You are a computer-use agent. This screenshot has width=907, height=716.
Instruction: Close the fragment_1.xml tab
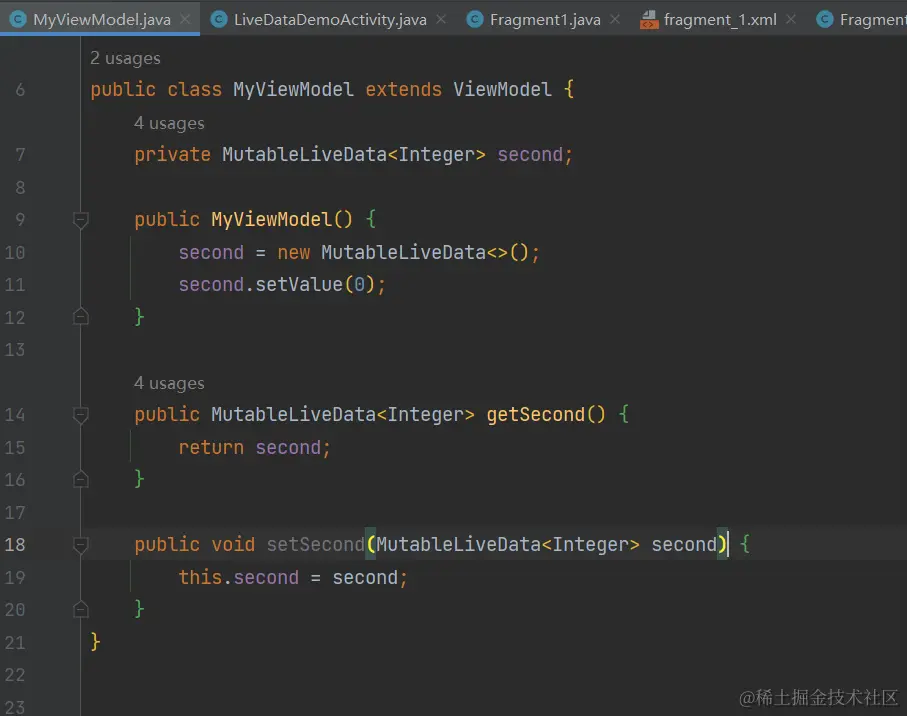click(791, 20)
